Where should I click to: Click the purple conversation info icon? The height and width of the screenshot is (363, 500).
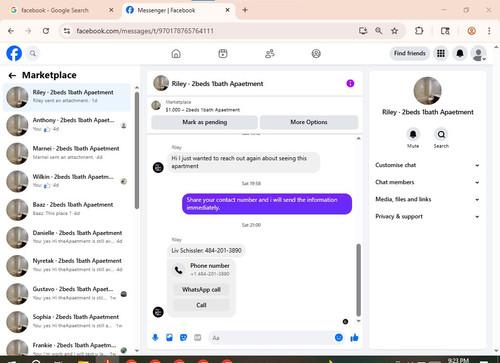tap(350, 83)
